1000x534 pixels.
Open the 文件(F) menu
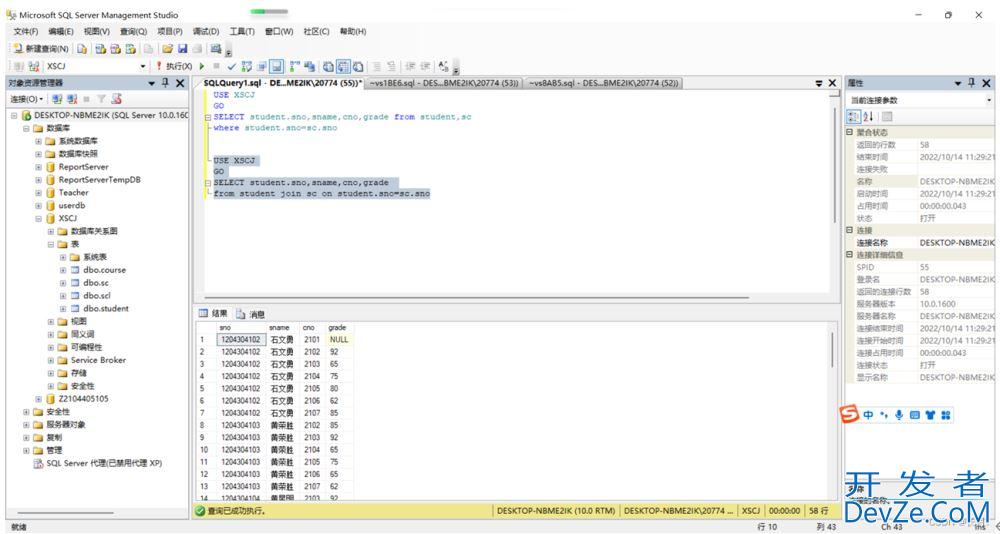click(26, 31)
